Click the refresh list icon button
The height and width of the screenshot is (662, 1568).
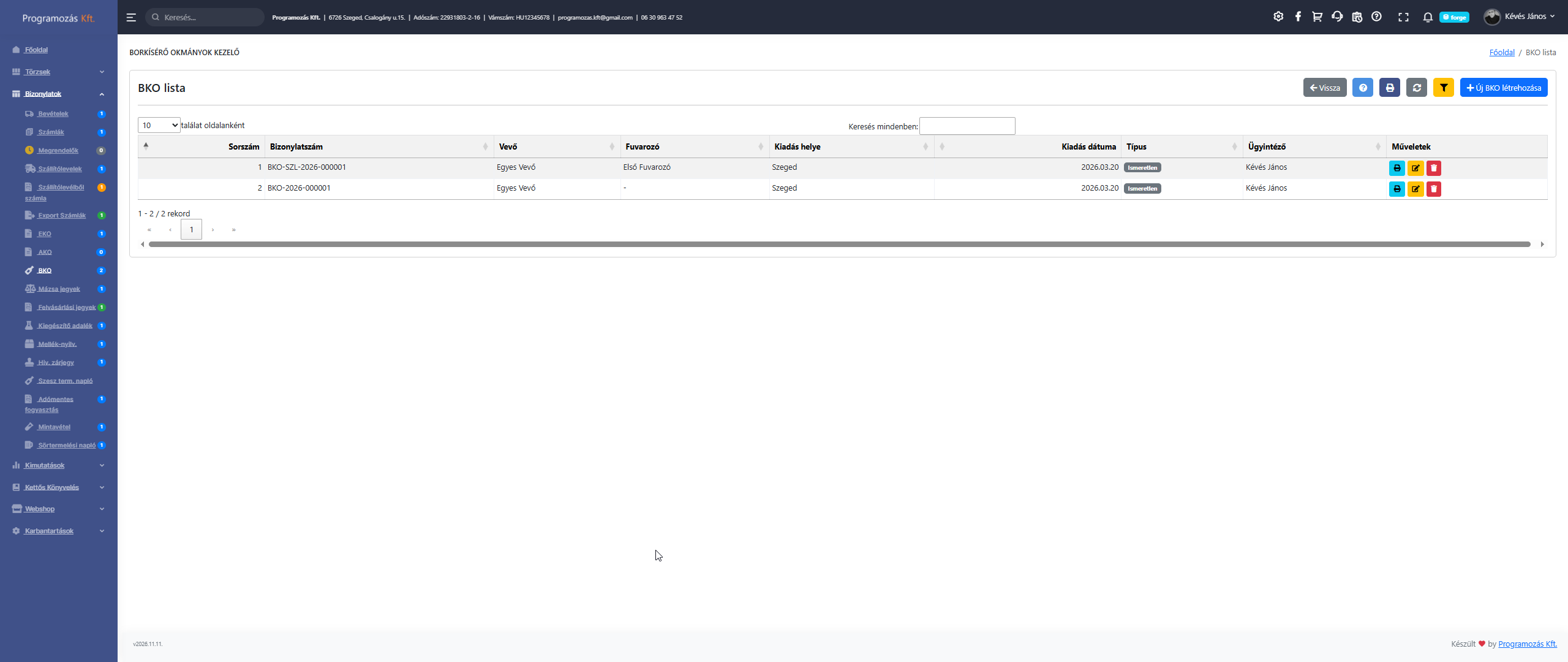point(1416,88)
